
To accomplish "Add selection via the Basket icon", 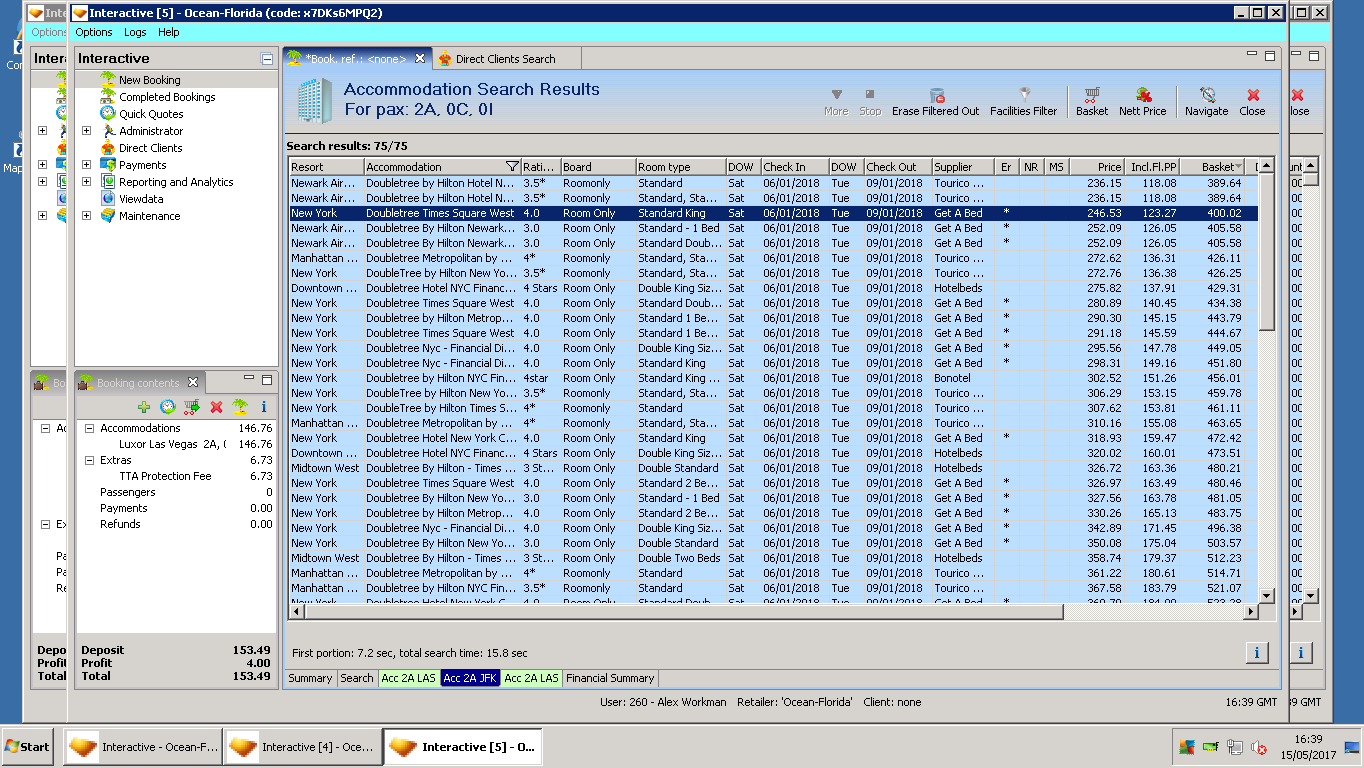I will pyautogui.click(x=1092, y=96).
